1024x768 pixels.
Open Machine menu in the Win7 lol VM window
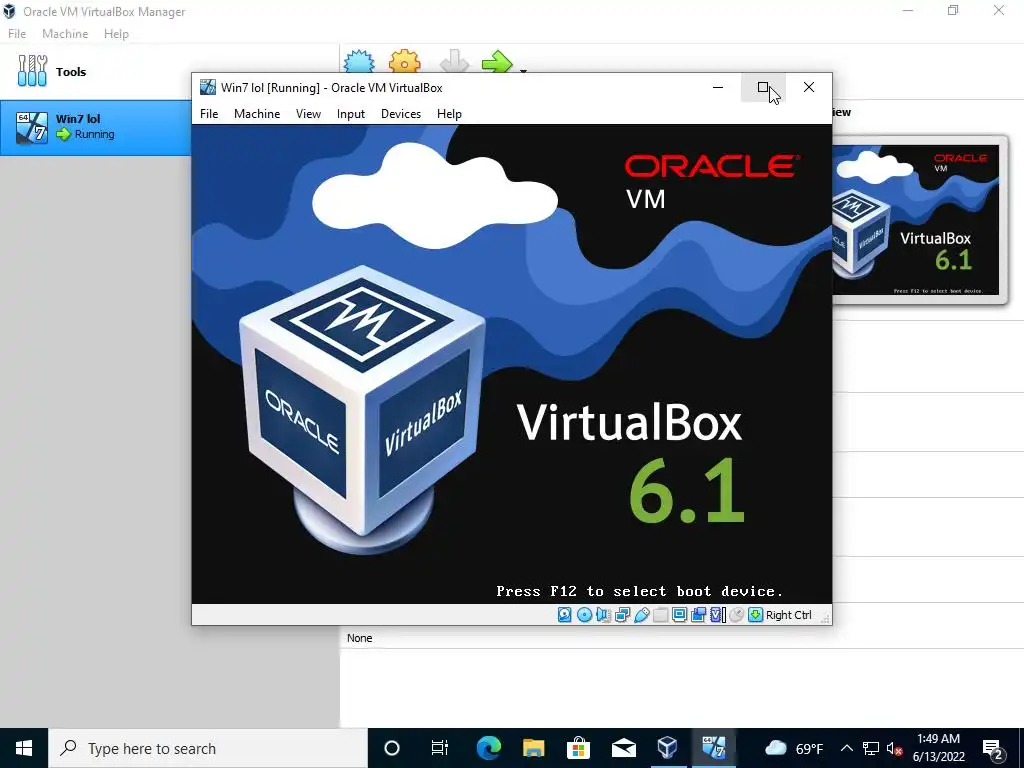[257, 114]
